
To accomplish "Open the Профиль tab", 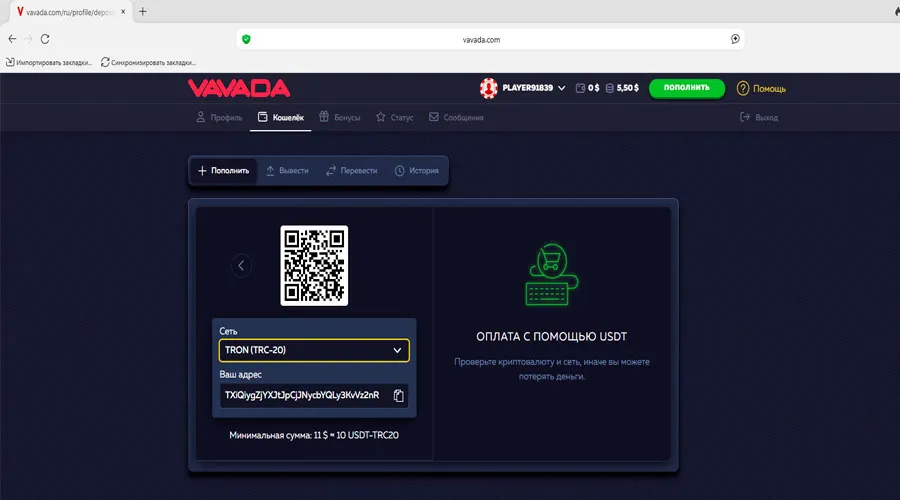I will click(219, 117).
